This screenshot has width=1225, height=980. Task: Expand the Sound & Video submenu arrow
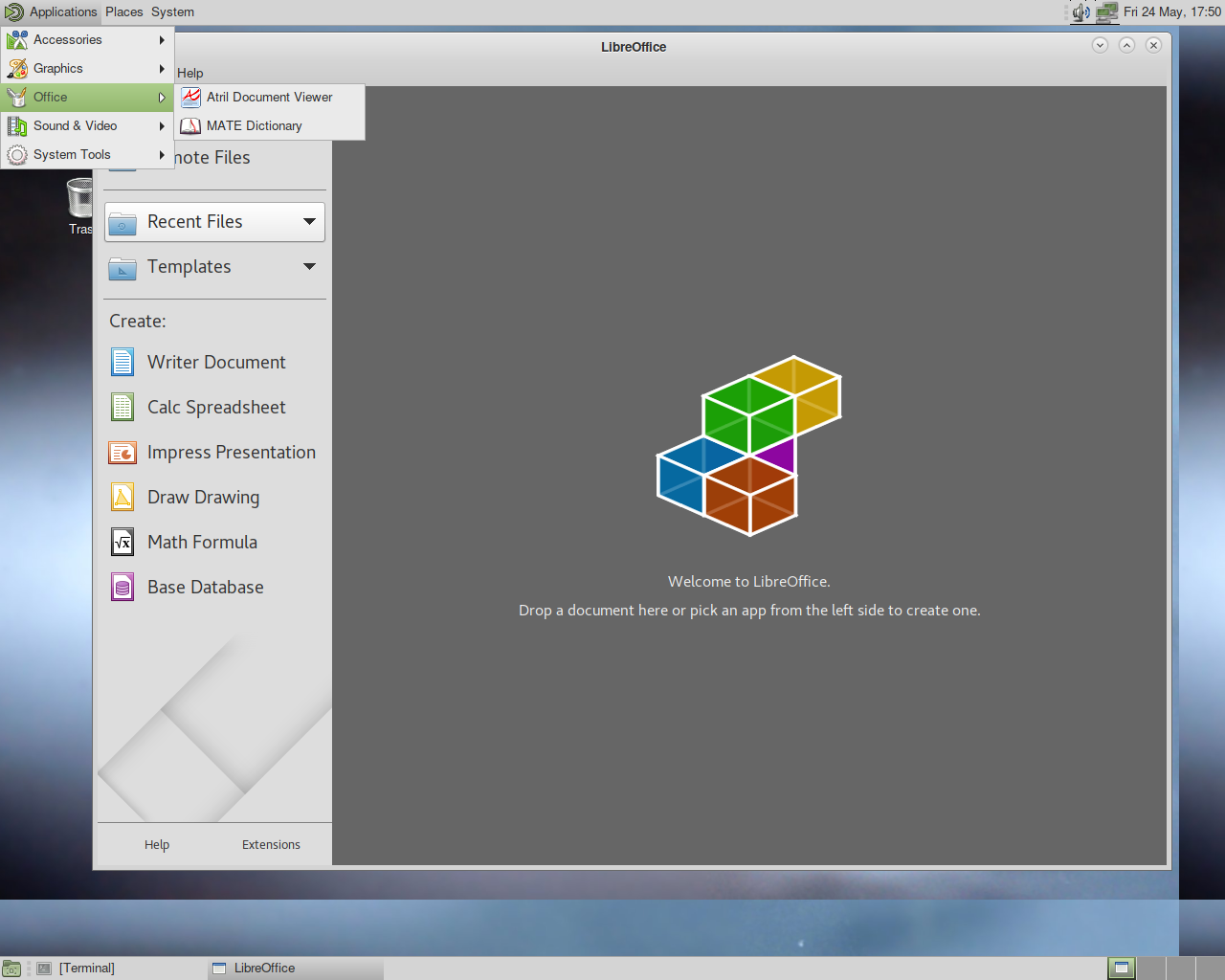(162, 125)
